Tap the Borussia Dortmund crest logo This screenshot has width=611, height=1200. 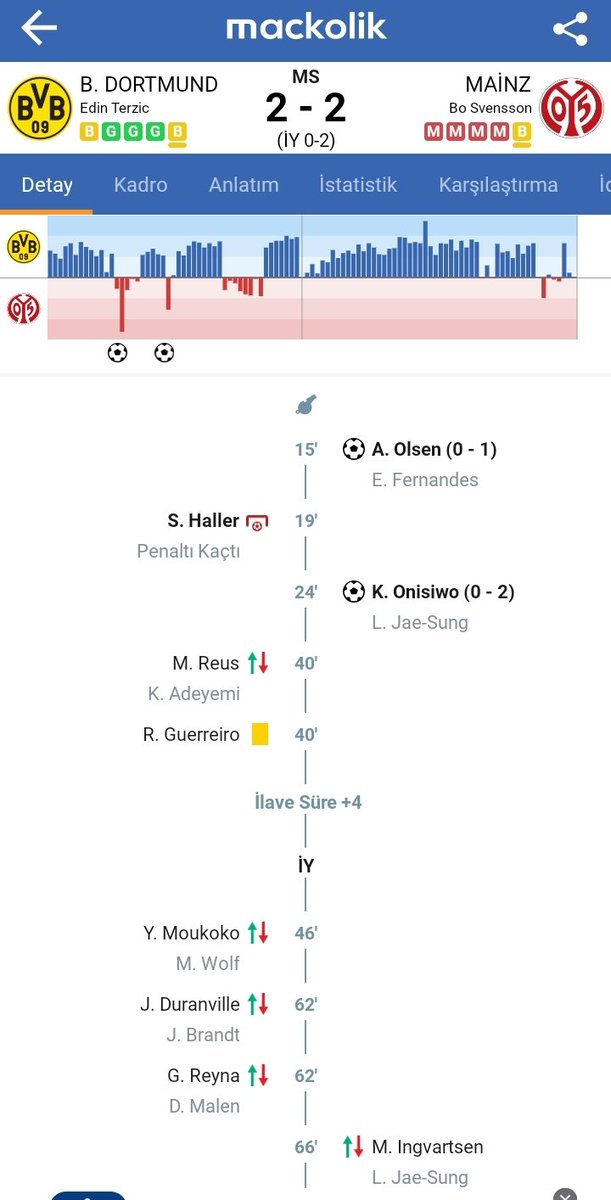click(39, 108)
